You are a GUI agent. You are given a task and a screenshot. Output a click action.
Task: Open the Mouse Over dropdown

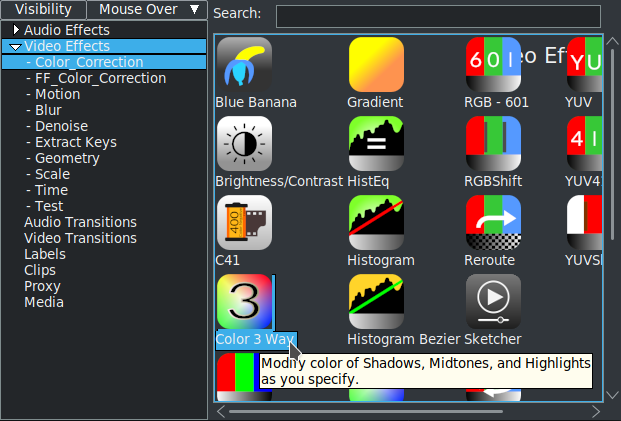(148, 10)
